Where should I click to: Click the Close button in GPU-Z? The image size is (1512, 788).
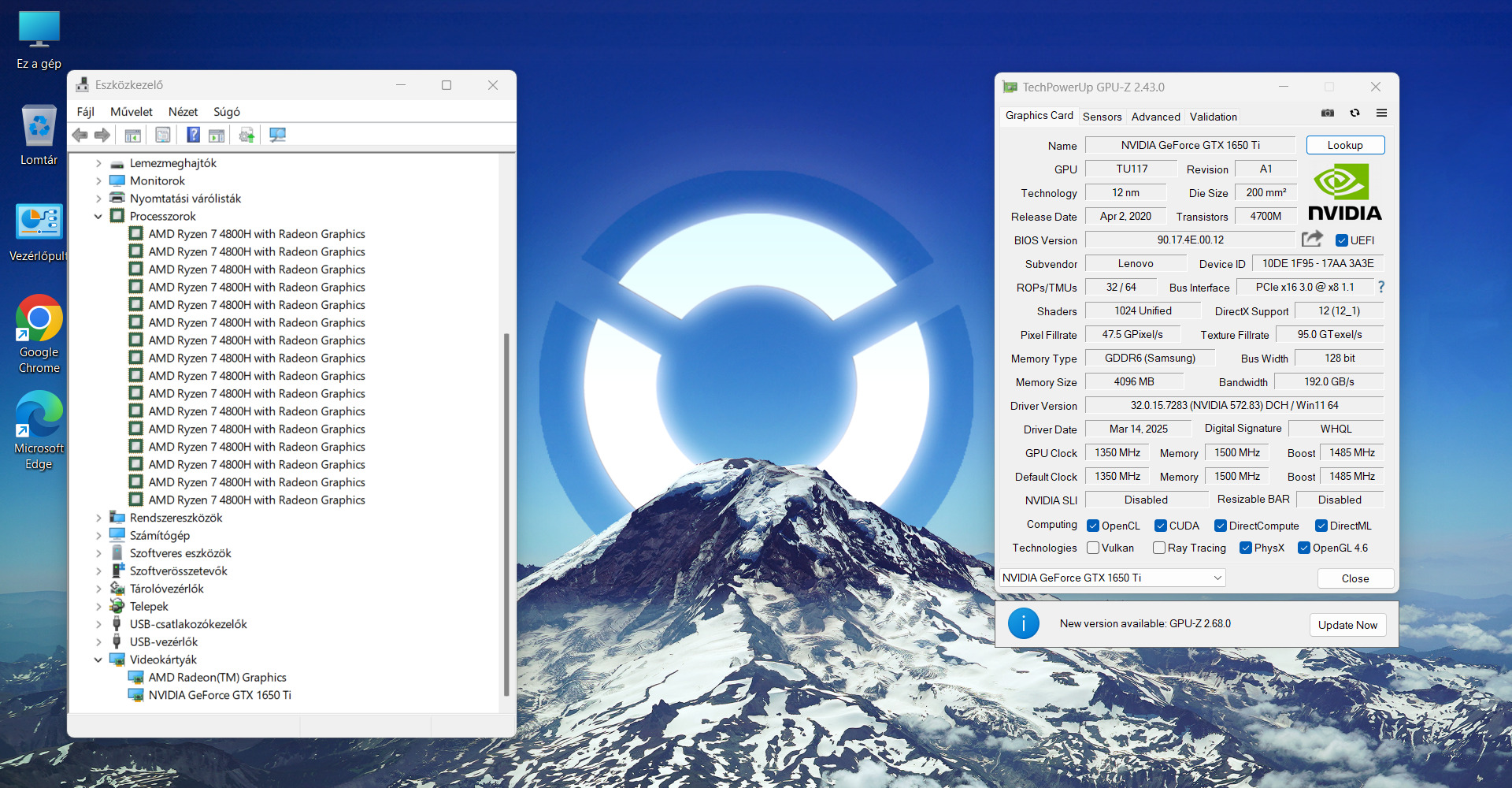pos(1355,578)
